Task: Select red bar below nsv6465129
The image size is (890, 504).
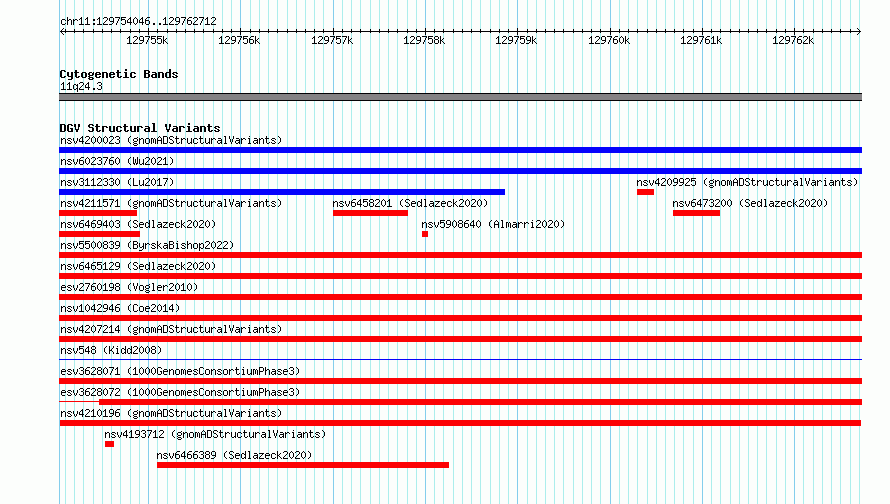Action: click(x=460, y=276)
